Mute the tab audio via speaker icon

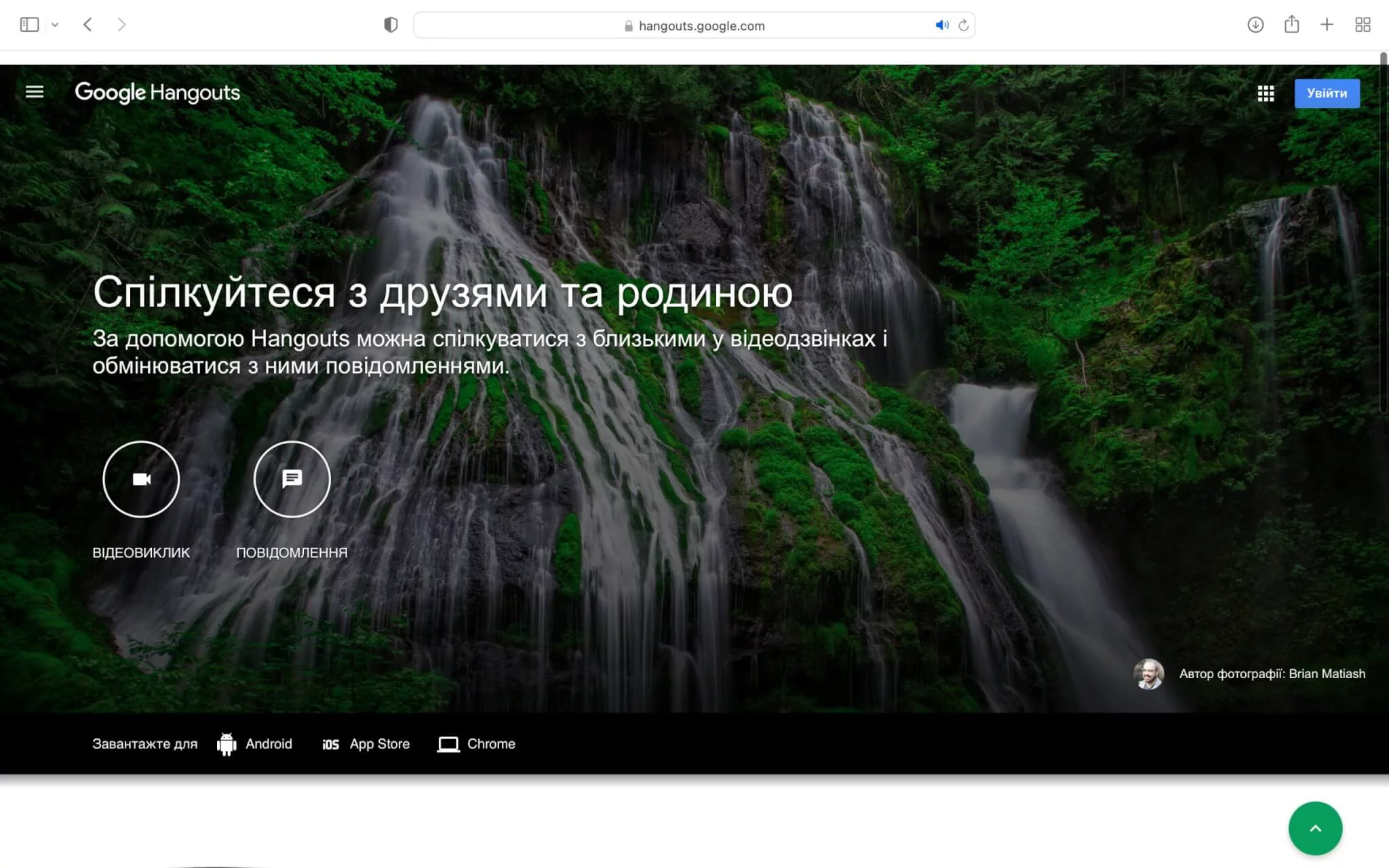pyautogui.click(x=941, y=25)
